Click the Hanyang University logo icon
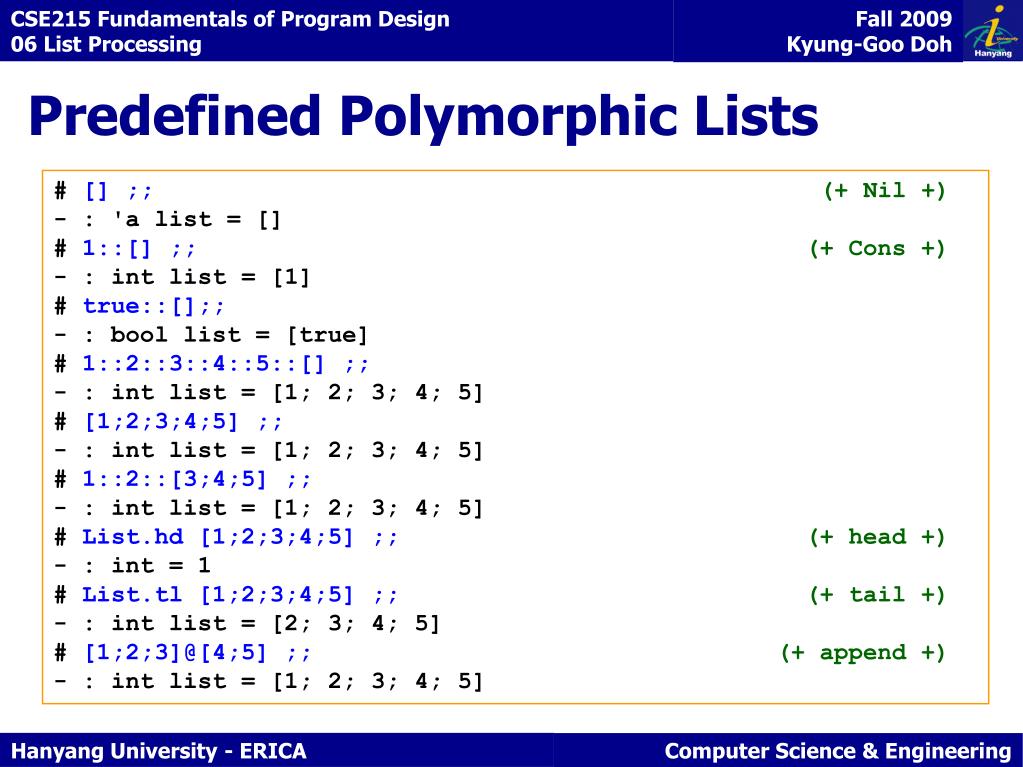This screenshot has width=1023, height=767. pos(992,31)
